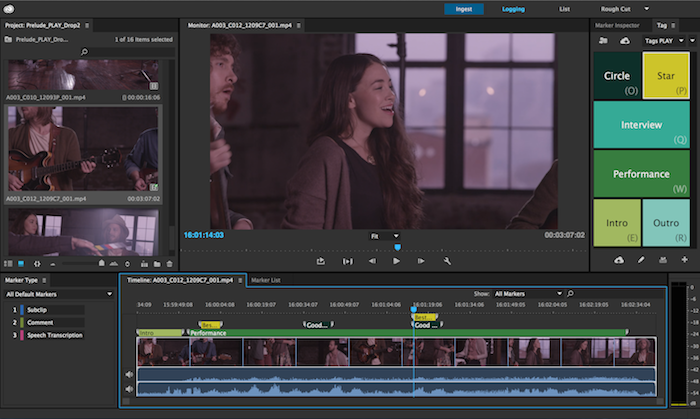Apply the Interview tag
Image resolution: width=700 pixels, height=419 pixels.
(x=641, y=124)
